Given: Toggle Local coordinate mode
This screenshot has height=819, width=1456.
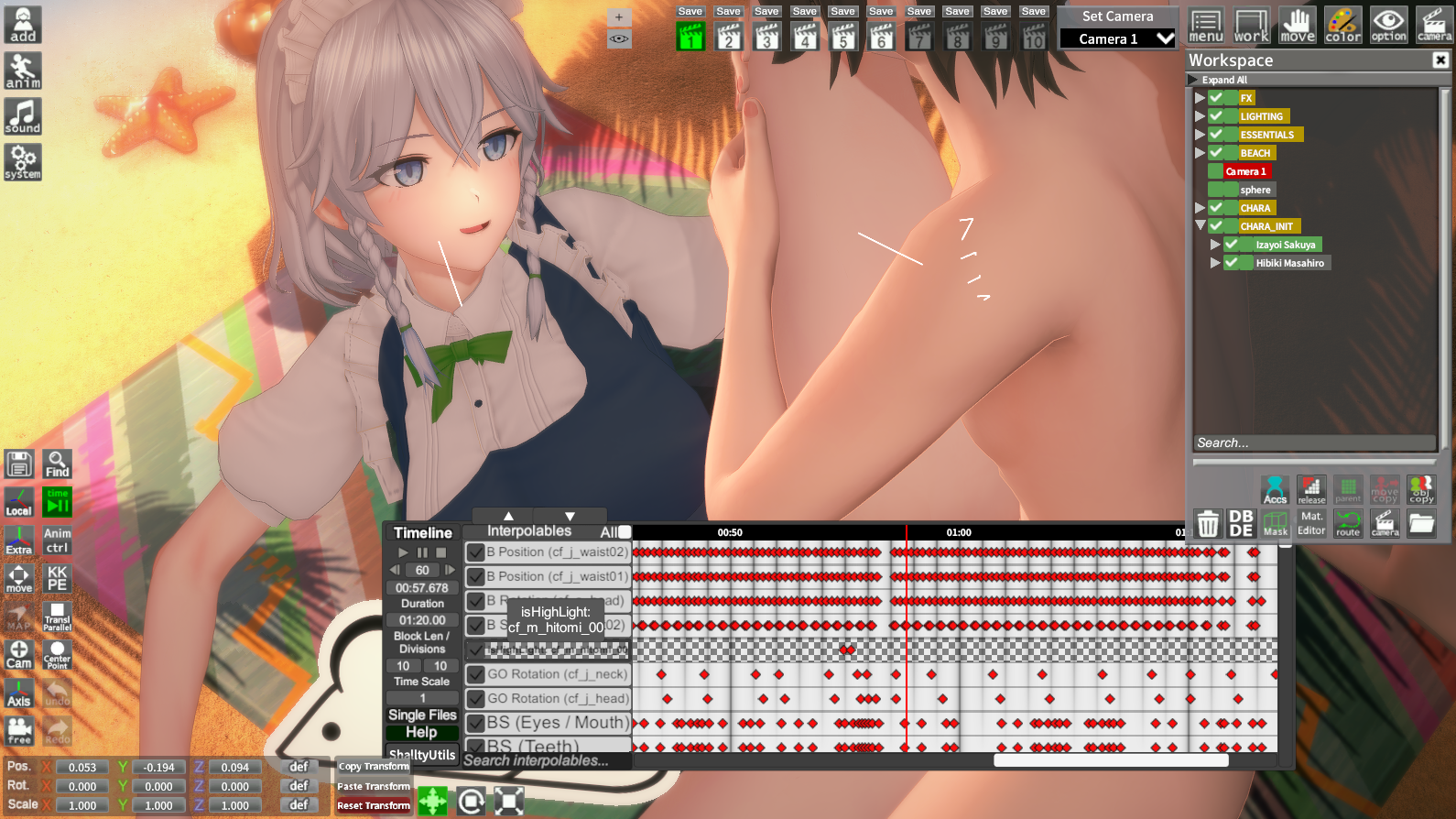Looking at the screenshot, I should click(x=19, y=503).
